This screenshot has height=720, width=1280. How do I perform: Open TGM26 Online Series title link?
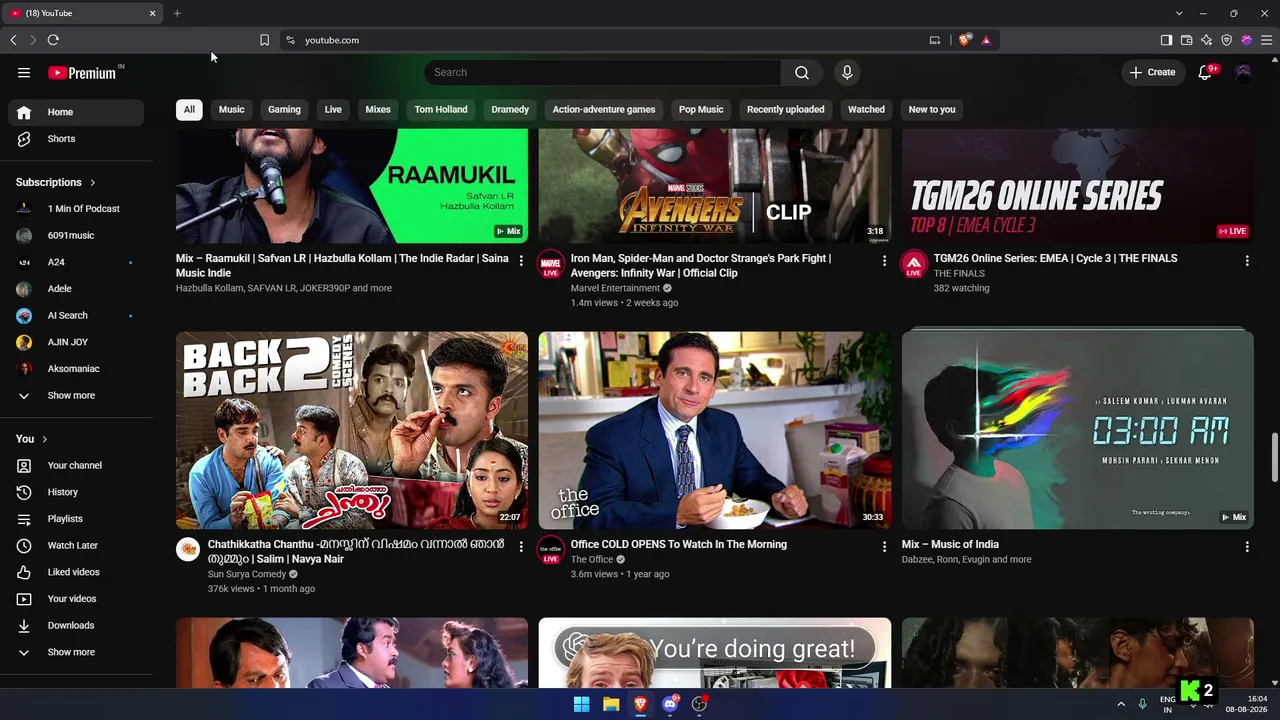point(1055,259)
